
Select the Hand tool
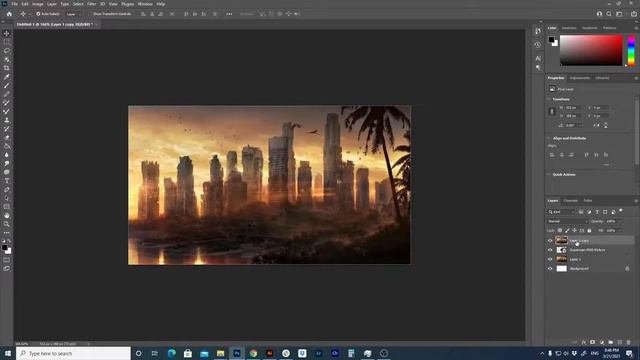(7, 216)
